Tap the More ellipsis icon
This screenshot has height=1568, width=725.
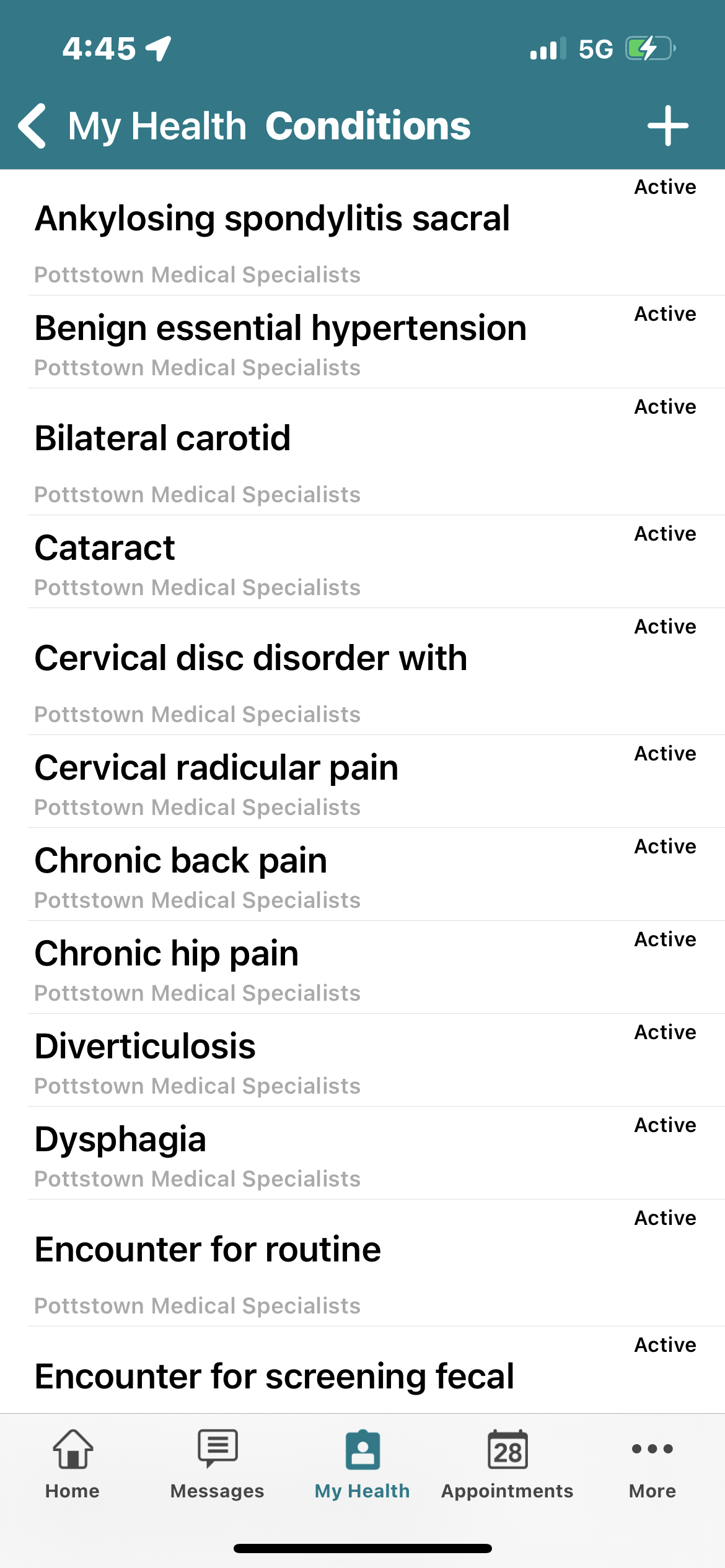(652, 1449)
